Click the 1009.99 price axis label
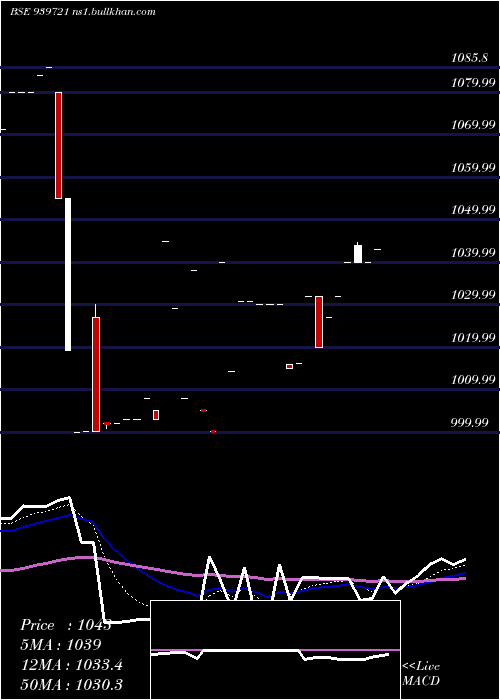This screenshot has height=700, width=500. 473,380
